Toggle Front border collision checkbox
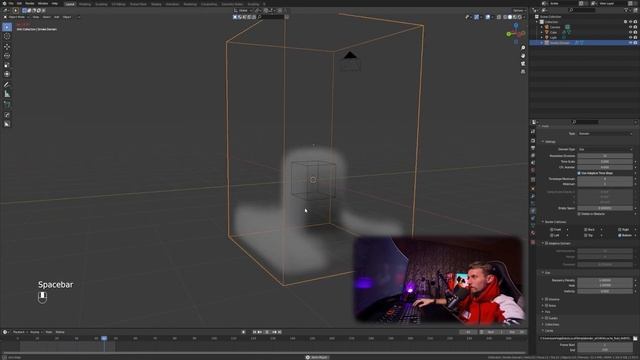The image size is (640, 360). click(551, 230)
